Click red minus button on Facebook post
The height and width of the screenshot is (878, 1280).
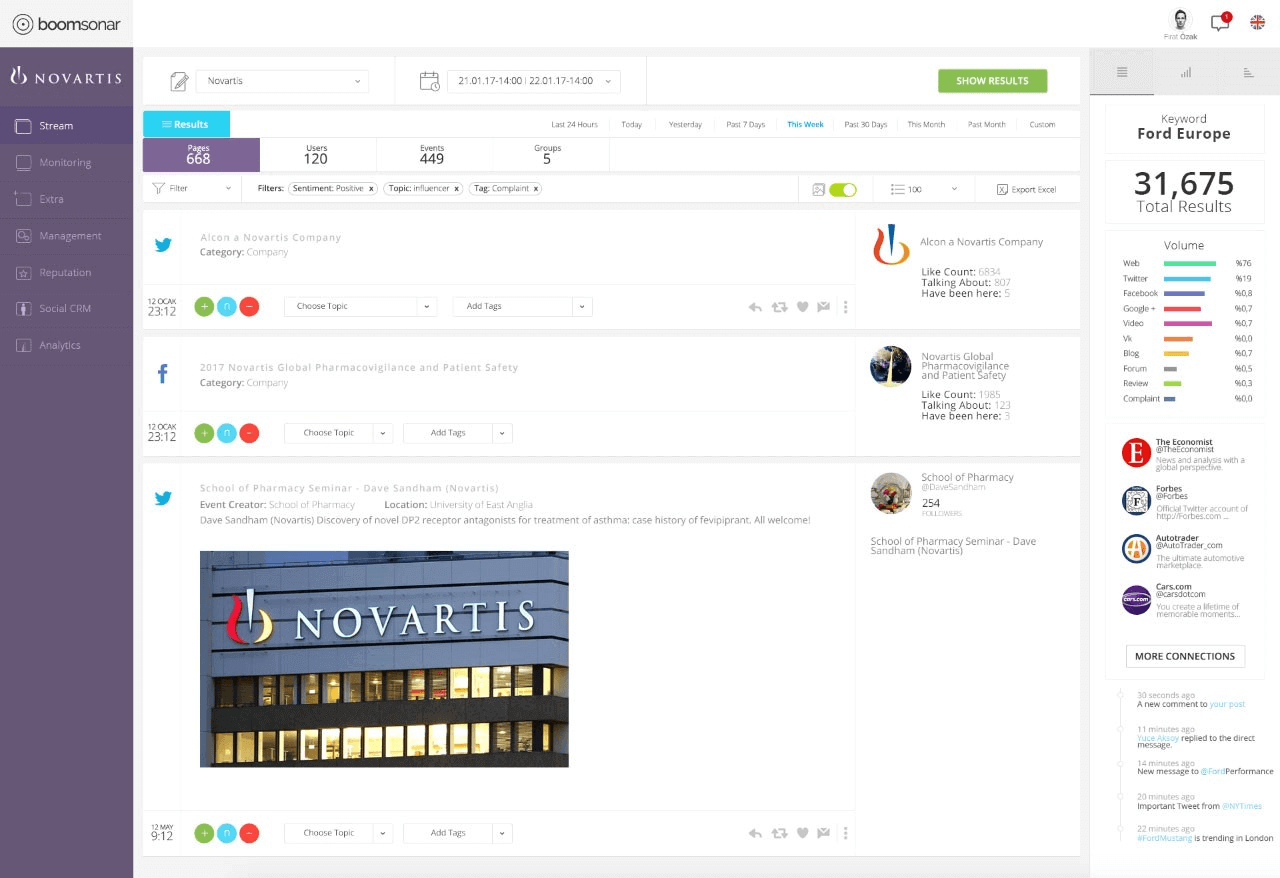tap(250, 433)
